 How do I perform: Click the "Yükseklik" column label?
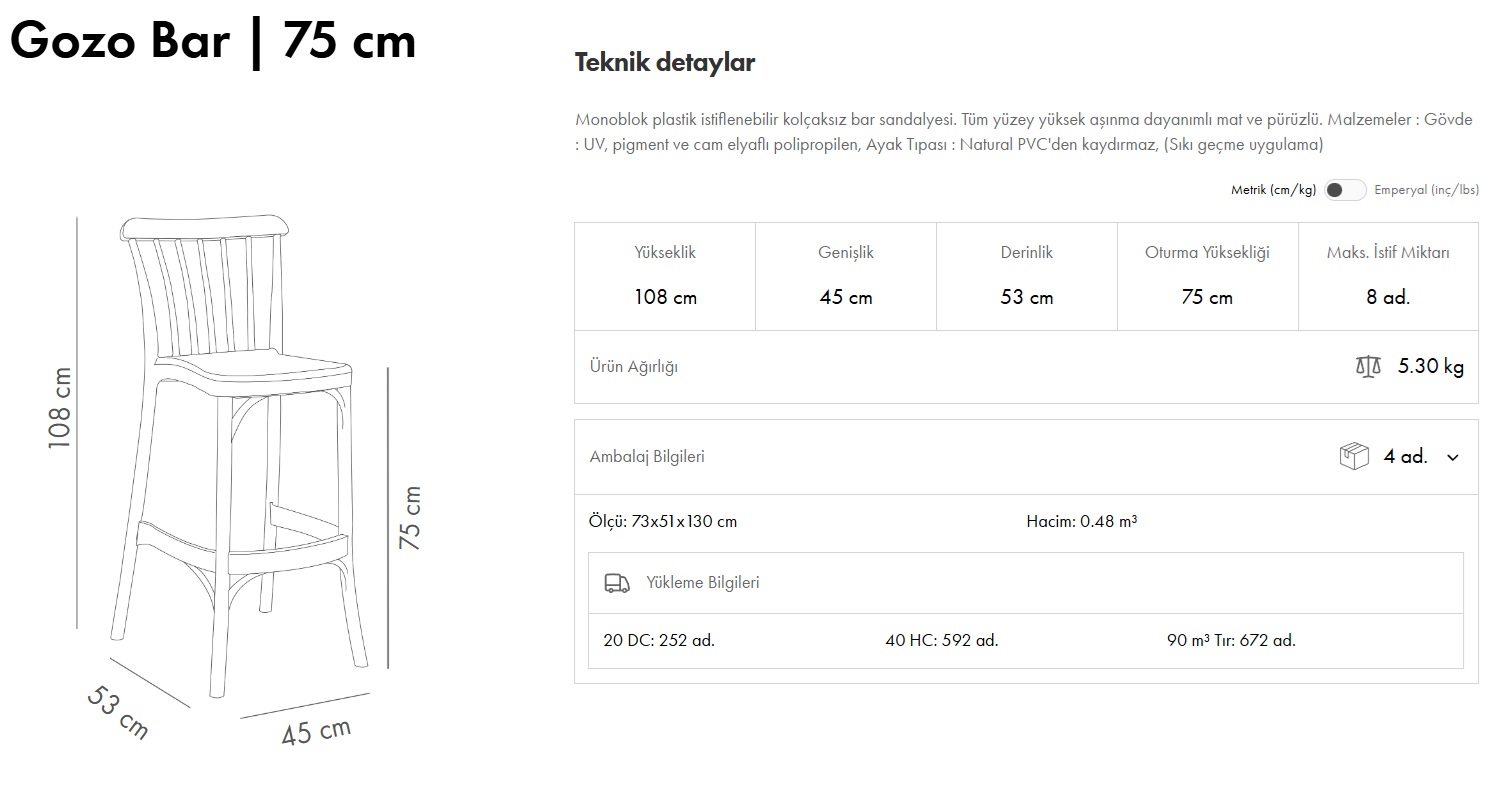pyautogui.click(x=665, y=252)
